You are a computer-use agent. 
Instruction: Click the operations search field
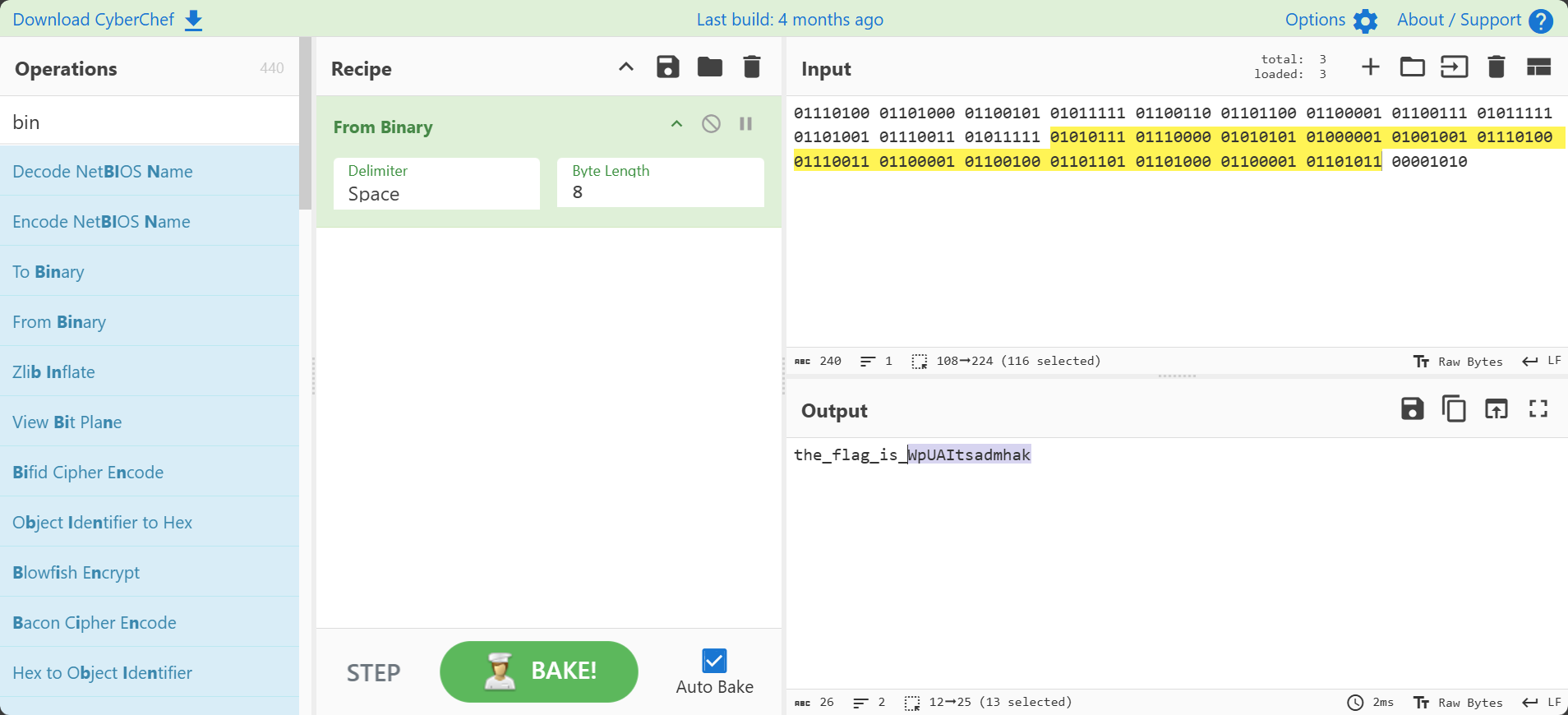tap(150, 122)
